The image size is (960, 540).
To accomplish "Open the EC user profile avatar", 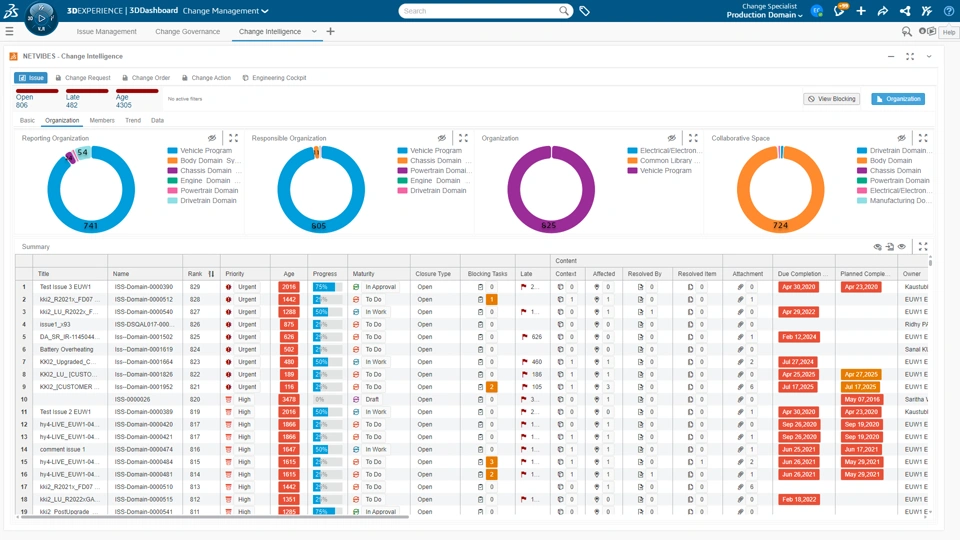I will (817, 11).
